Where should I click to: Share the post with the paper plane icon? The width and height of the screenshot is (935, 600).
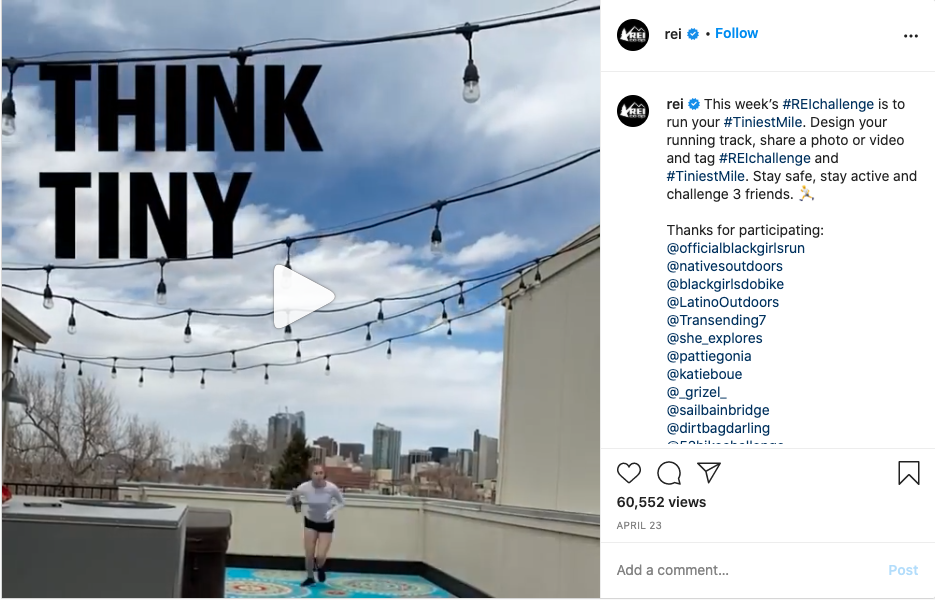709,472
